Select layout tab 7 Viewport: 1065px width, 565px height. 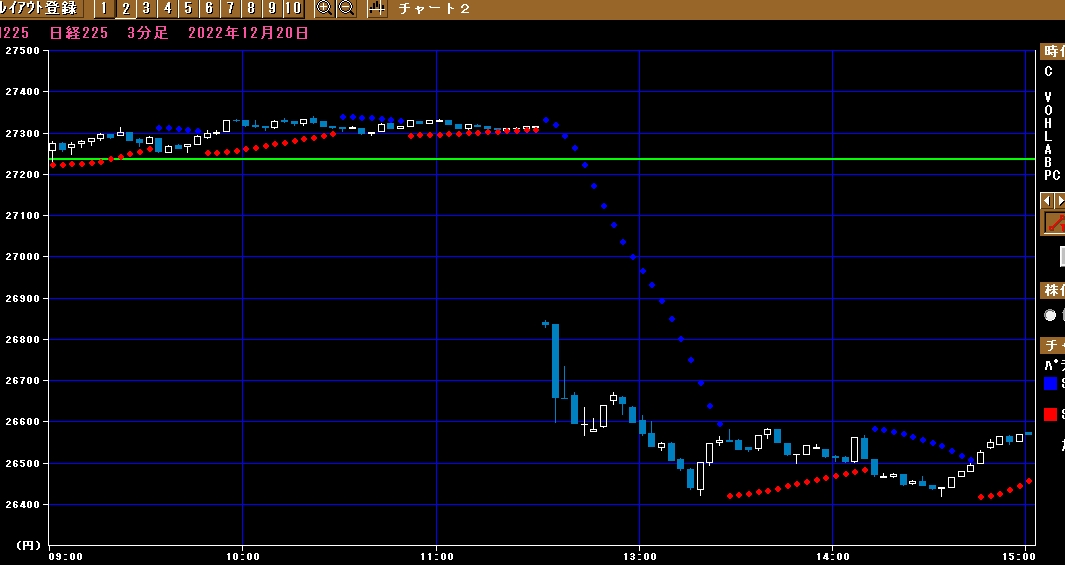pos(230,9)
